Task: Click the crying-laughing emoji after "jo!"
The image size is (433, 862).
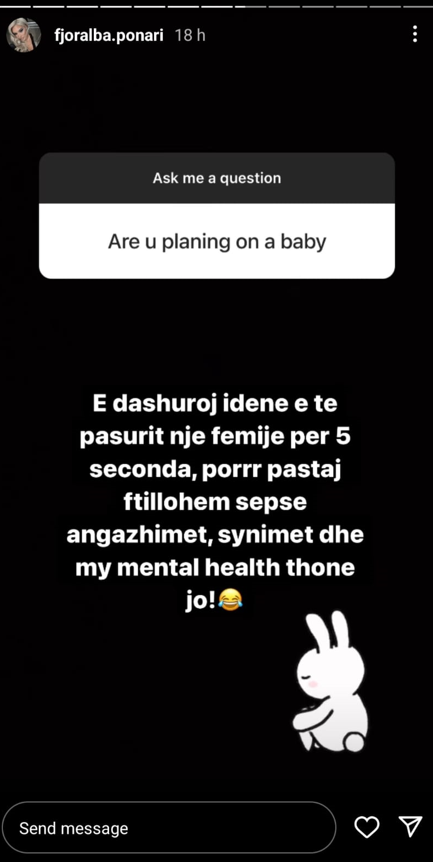Action: click(231, 600)
